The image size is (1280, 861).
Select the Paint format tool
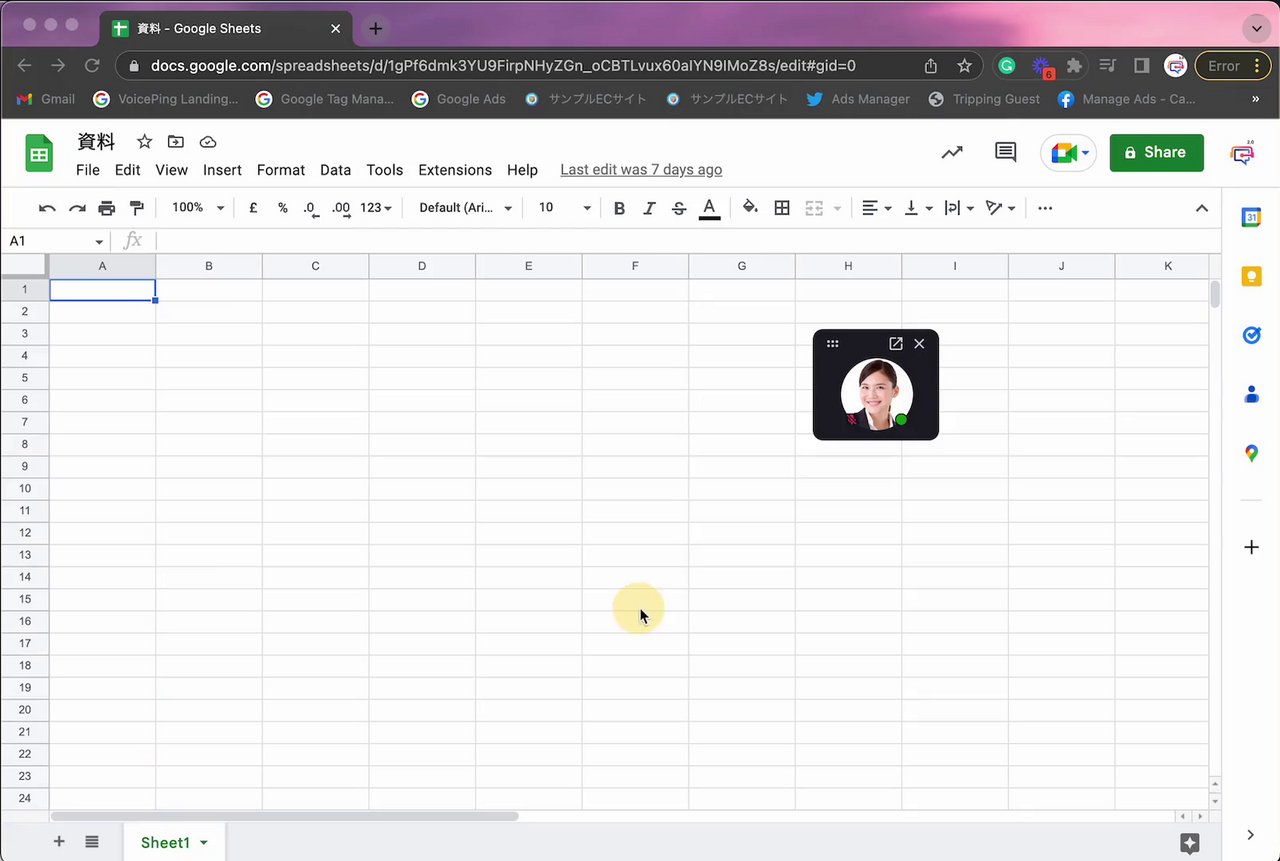137,208
